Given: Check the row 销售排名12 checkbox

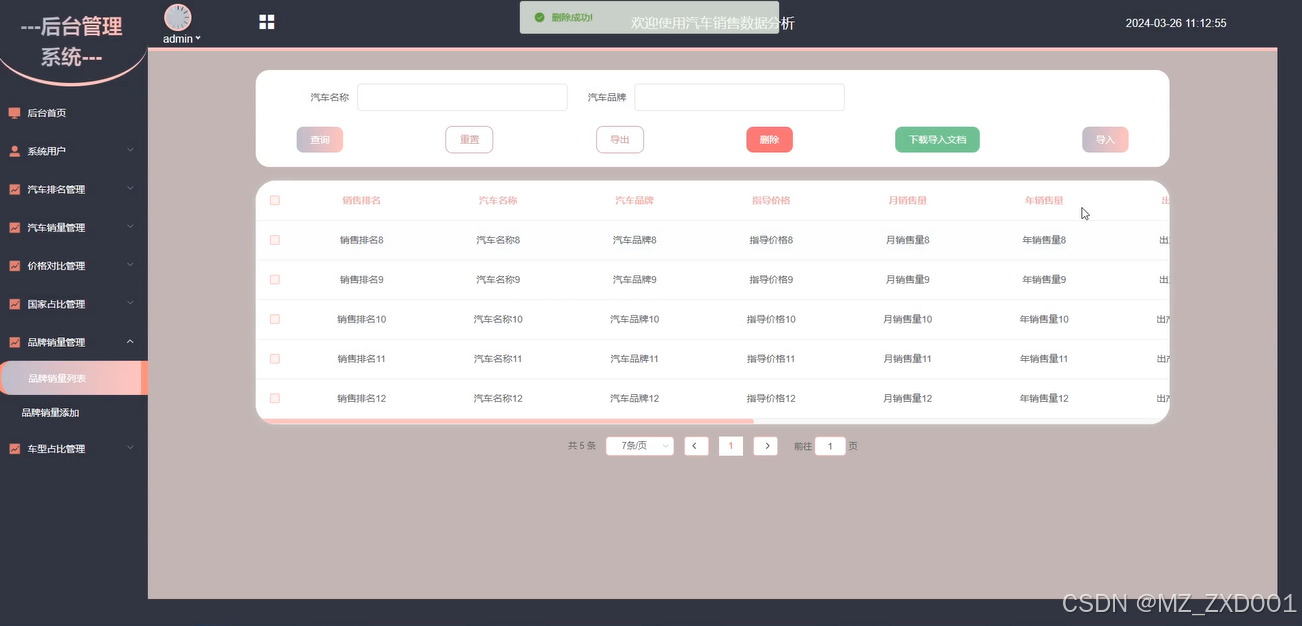Looking at the screenshot, I should pyautogui.click(x=275, y=398).
